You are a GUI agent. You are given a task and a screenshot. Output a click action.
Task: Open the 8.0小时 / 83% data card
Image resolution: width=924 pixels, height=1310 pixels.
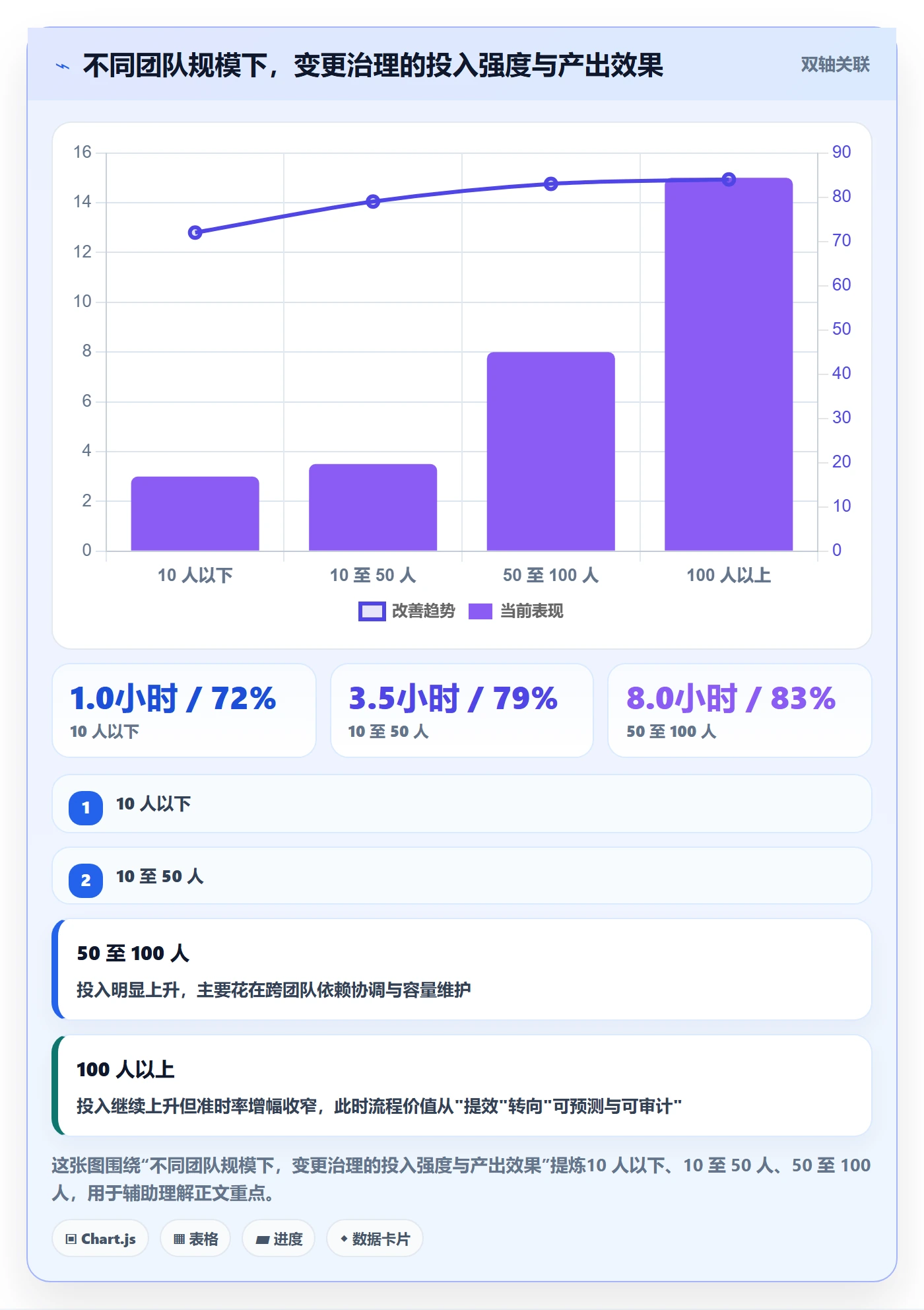pyautogui.click(x=740, y=710)
